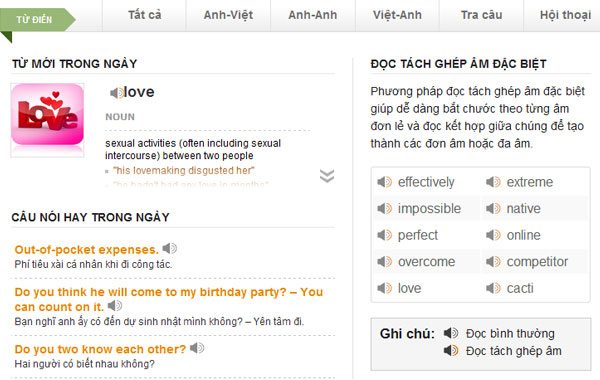Screen dimensions: 600x380
Task: Click speaker icon beside 'overcome'
Action: pyautogui.click(x=385, y=262)
